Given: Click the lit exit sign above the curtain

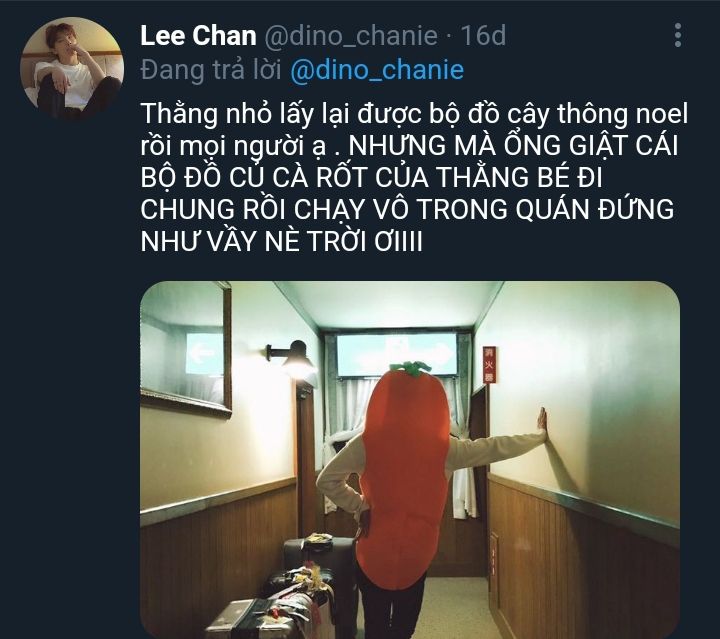Looking at the screenshot, I should (397, 354).
